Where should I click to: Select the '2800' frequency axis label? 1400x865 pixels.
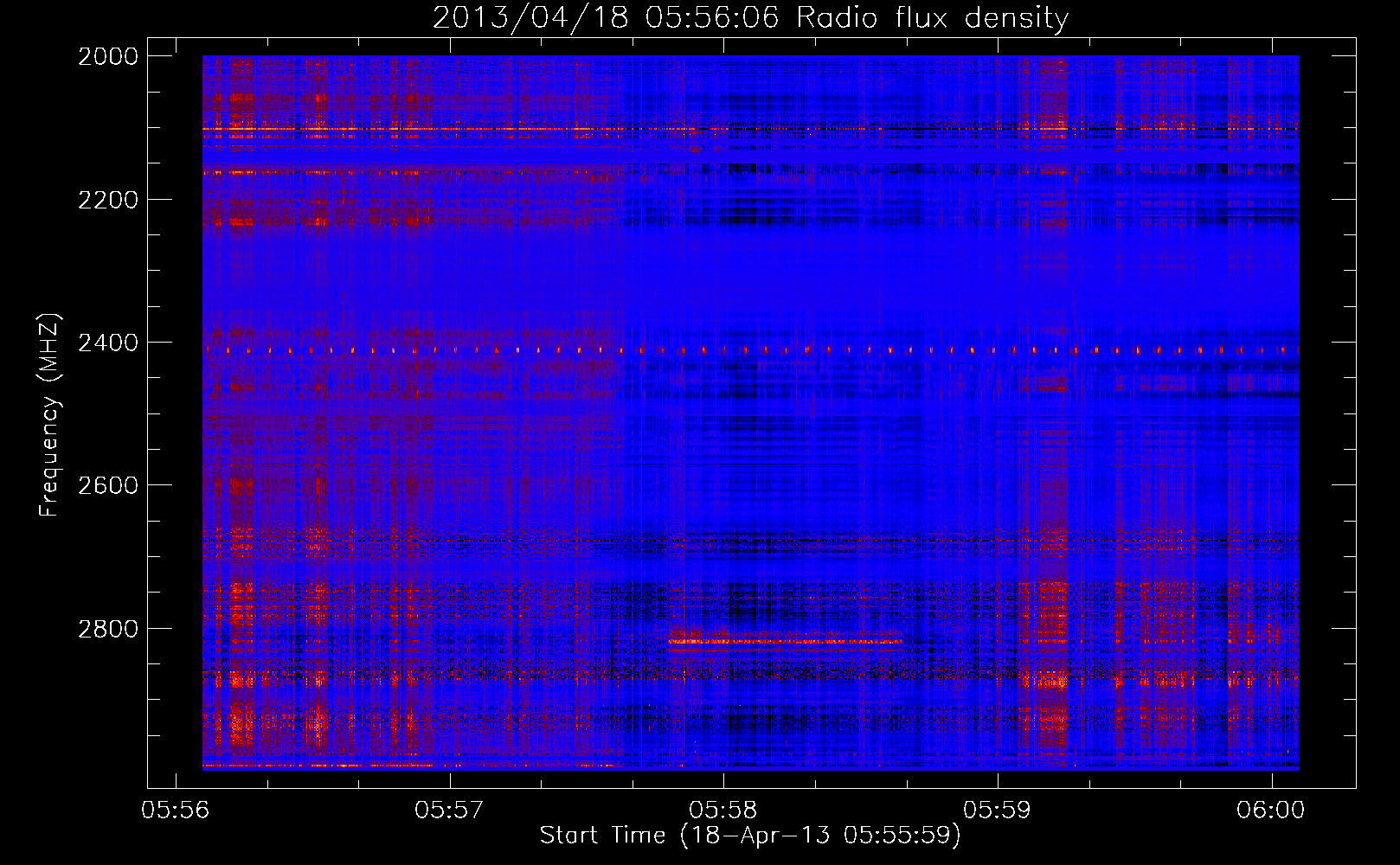point(108,628)
